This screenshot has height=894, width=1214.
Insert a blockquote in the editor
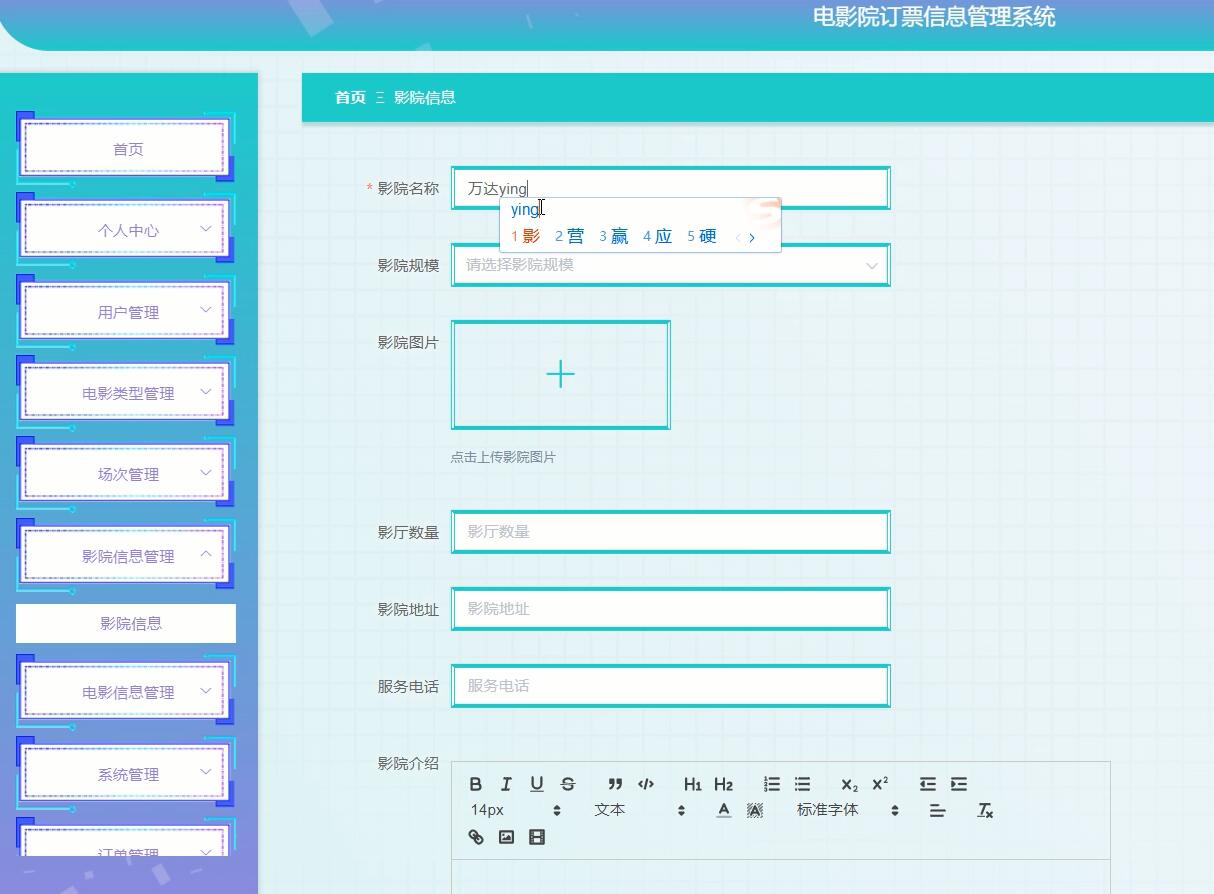(615, 784)
